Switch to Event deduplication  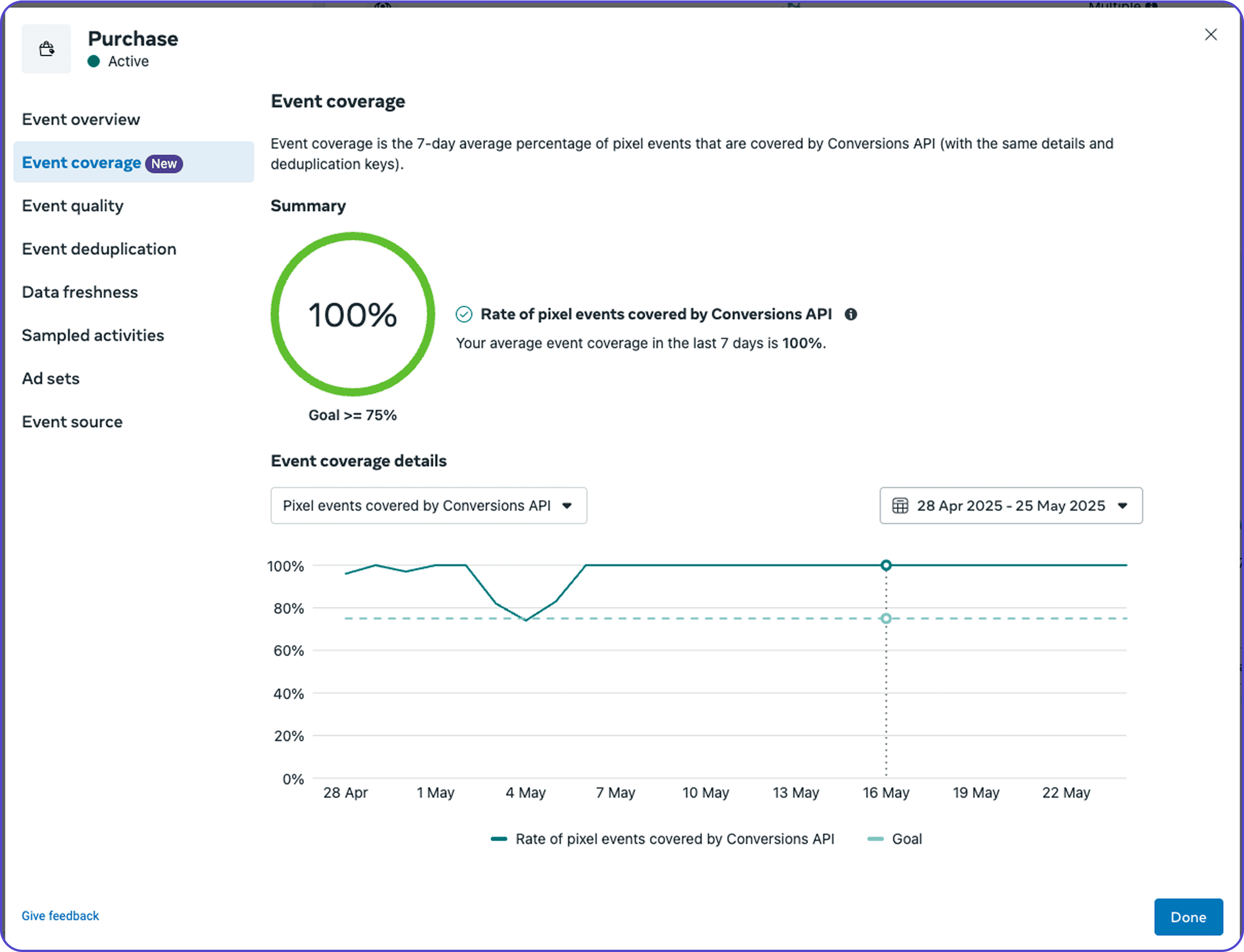pos(99,249)
